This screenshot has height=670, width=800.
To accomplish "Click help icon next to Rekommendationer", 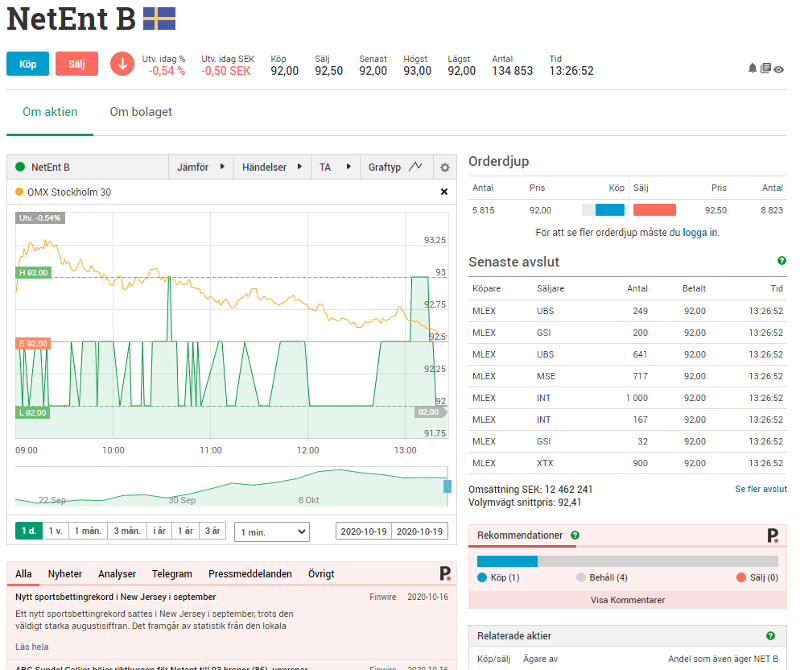I will (575, 535).
